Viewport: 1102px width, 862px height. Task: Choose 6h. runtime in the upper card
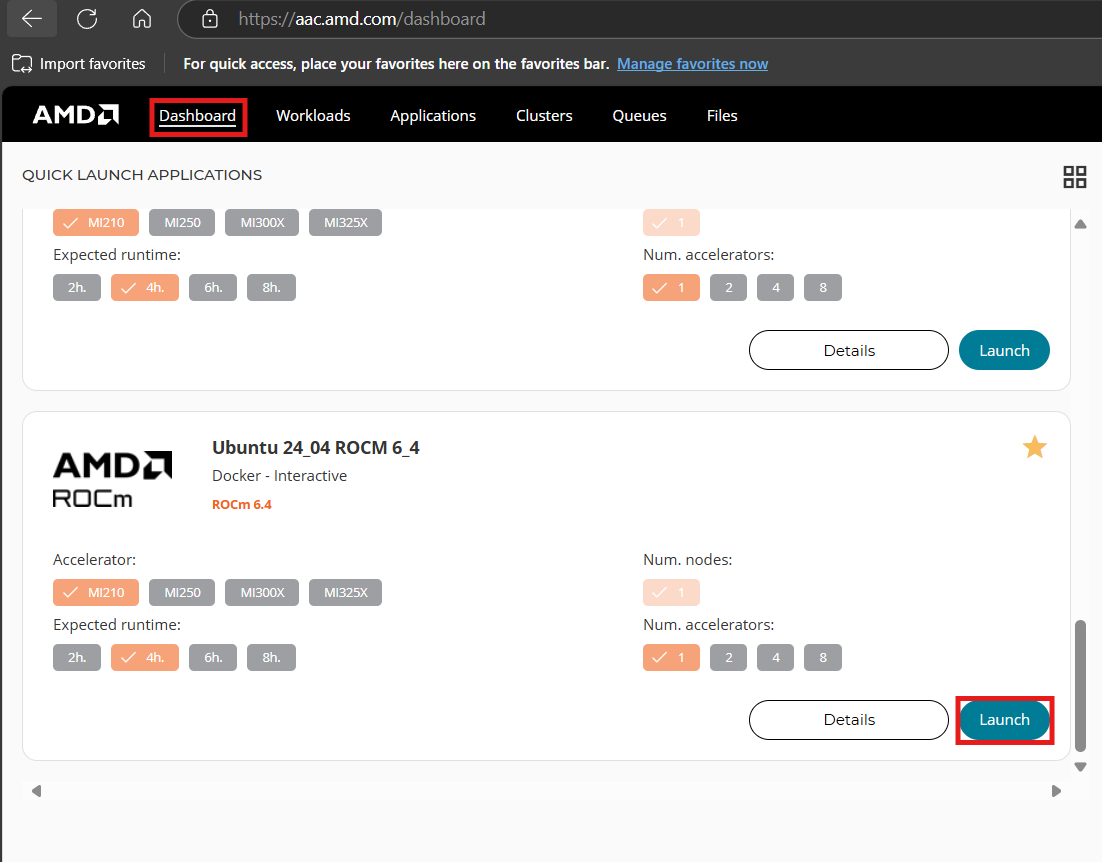[213, 287]
